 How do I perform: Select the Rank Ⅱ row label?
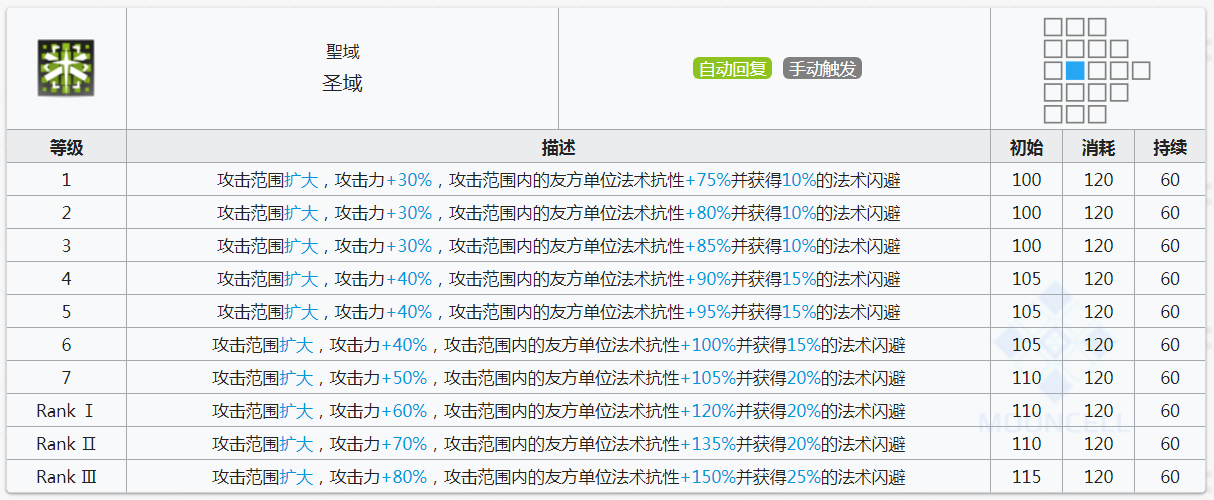point(66,444)
